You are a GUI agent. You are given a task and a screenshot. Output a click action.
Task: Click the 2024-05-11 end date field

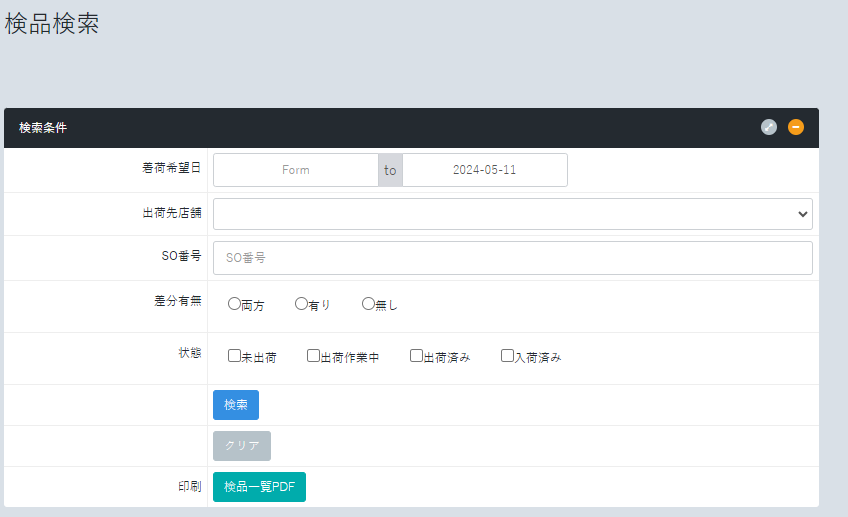coord(485,170)
